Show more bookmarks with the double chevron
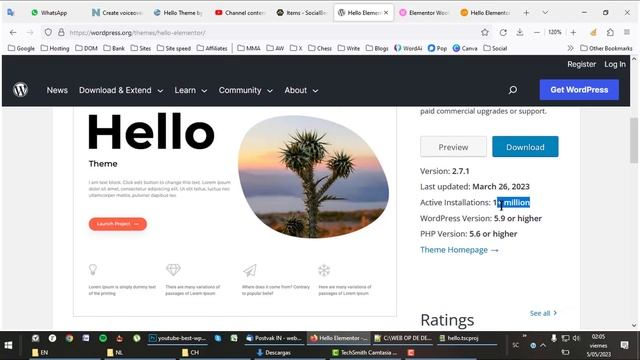 point(570,48)
